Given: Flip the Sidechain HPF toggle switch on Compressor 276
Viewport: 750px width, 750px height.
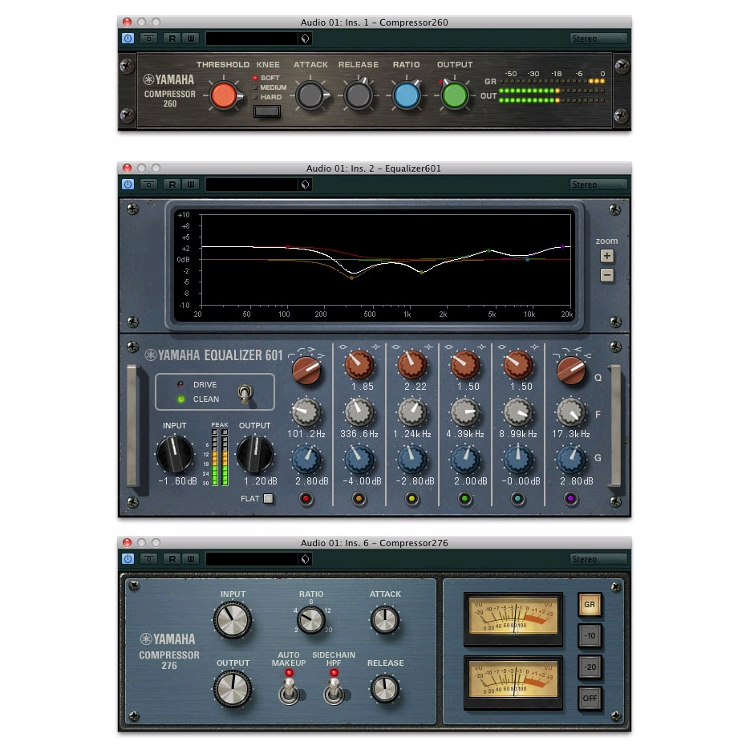Looking at the screenshot, I should [334, 692].
